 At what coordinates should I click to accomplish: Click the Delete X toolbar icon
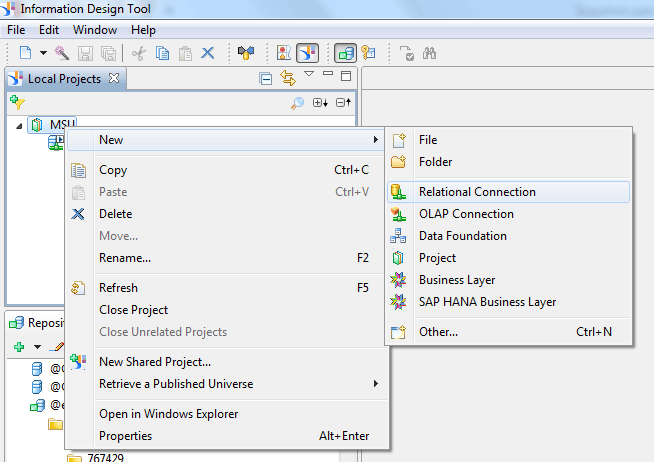point(208,53)
